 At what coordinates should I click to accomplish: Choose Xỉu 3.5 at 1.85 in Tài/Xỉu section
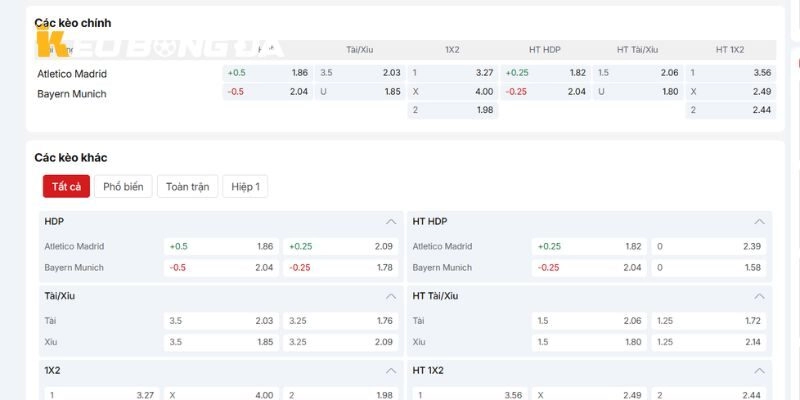tap(221, 342)
